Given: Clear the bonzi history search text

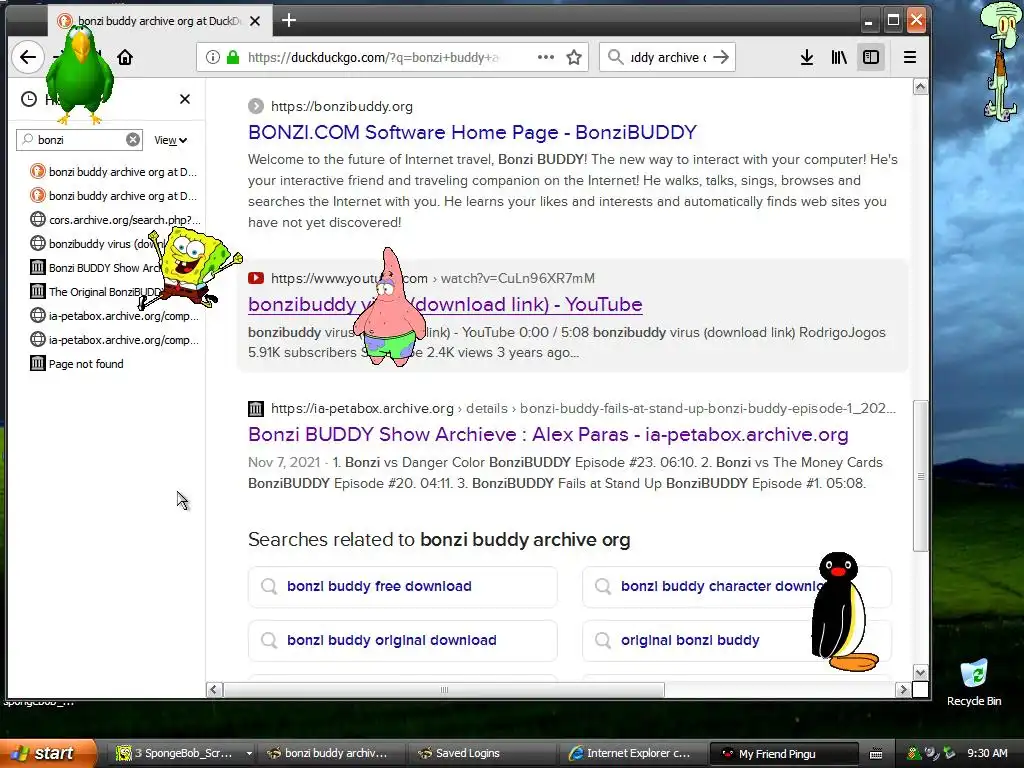Looking at the screenshot, I should 133,140.
